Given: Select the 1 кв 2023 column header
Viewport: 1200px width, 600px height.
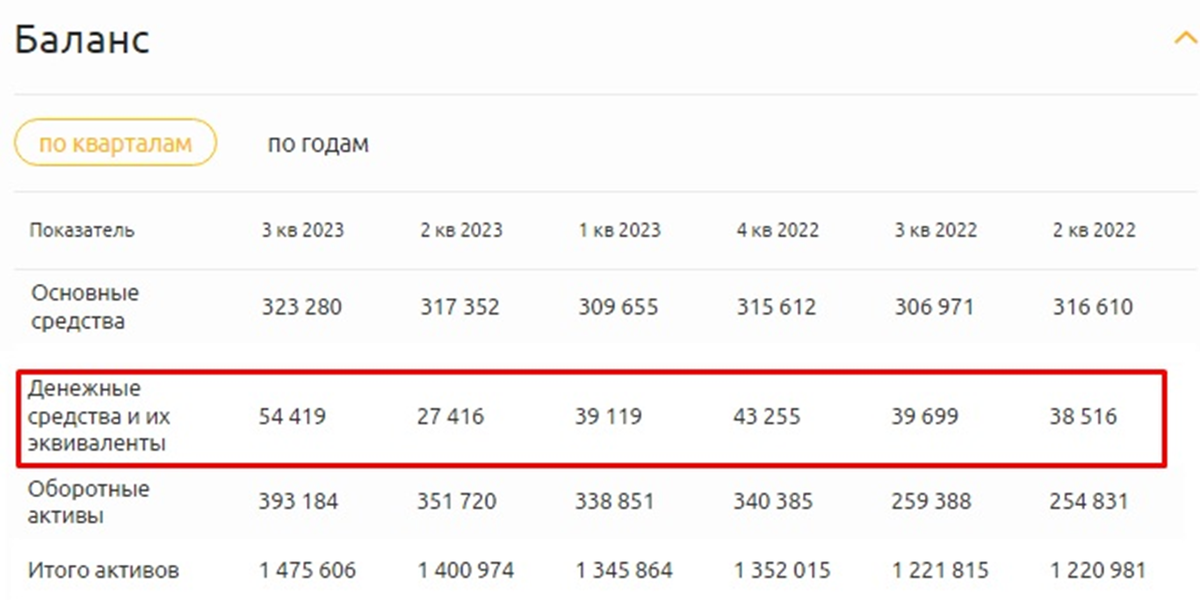Looking at the screenshot, I should pyautogui.click(x=617, y=229).
